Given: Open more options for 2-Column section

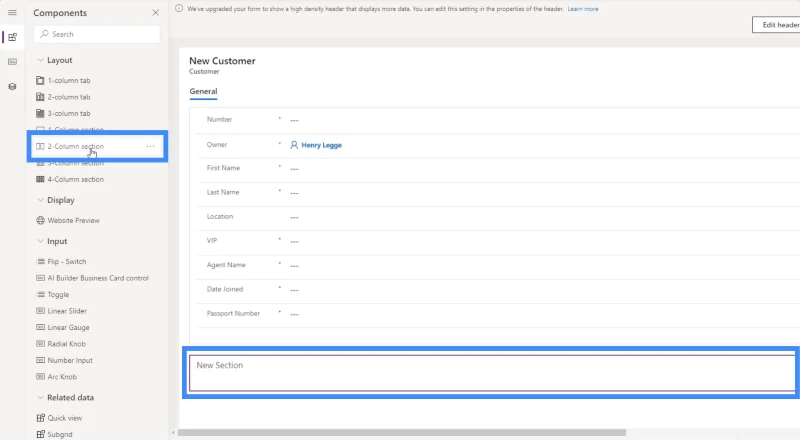Looking at the screenshot, I should point(151,146).
